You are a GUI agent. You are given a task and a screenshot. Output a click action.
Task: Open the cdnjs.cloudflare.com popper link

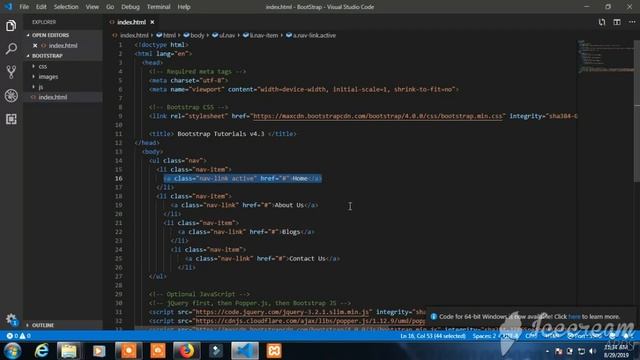310,321
